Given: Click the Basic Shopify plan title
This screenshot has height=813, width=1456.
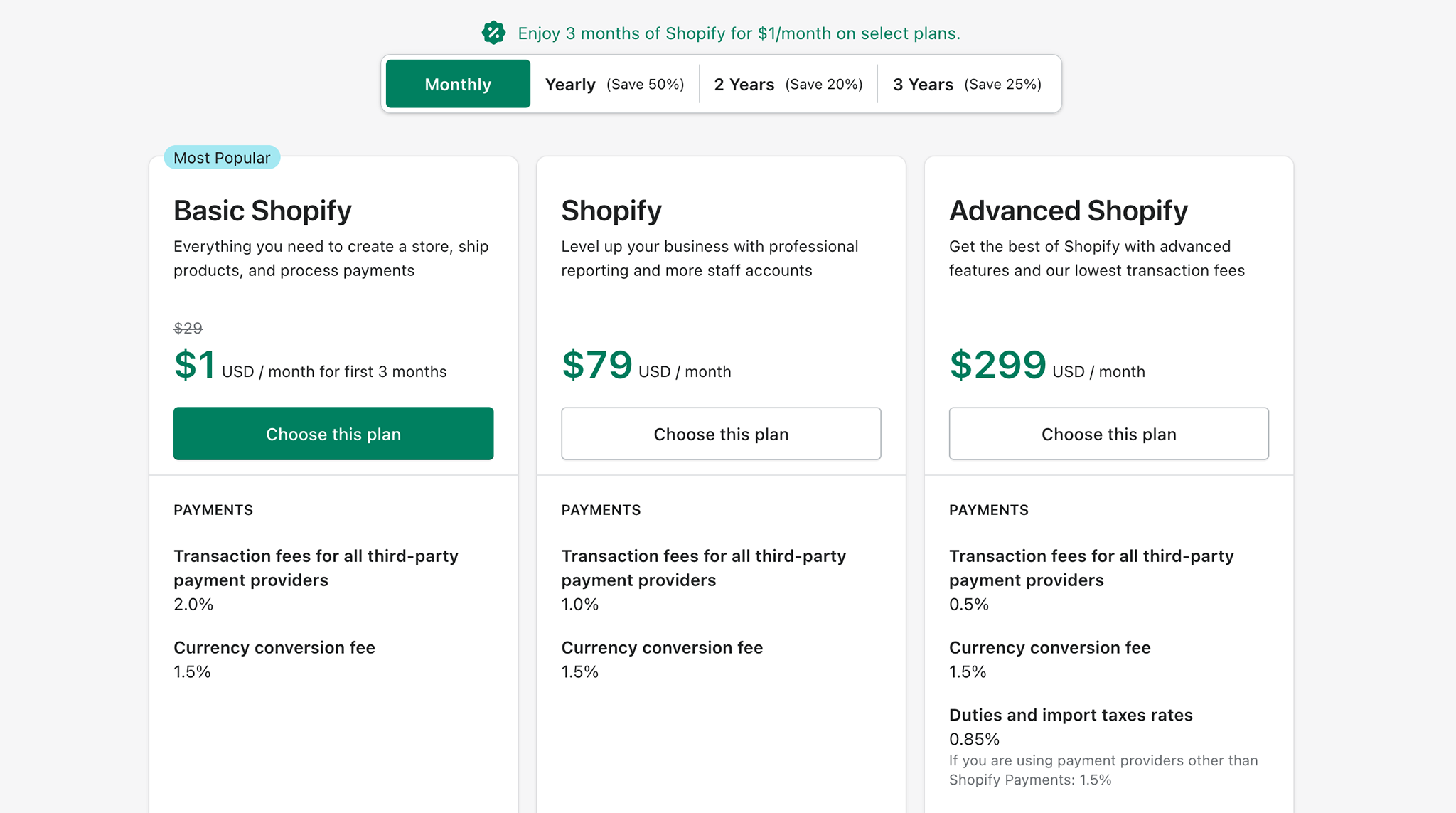Looking at the screenshot, I should [x=262, y=210].
